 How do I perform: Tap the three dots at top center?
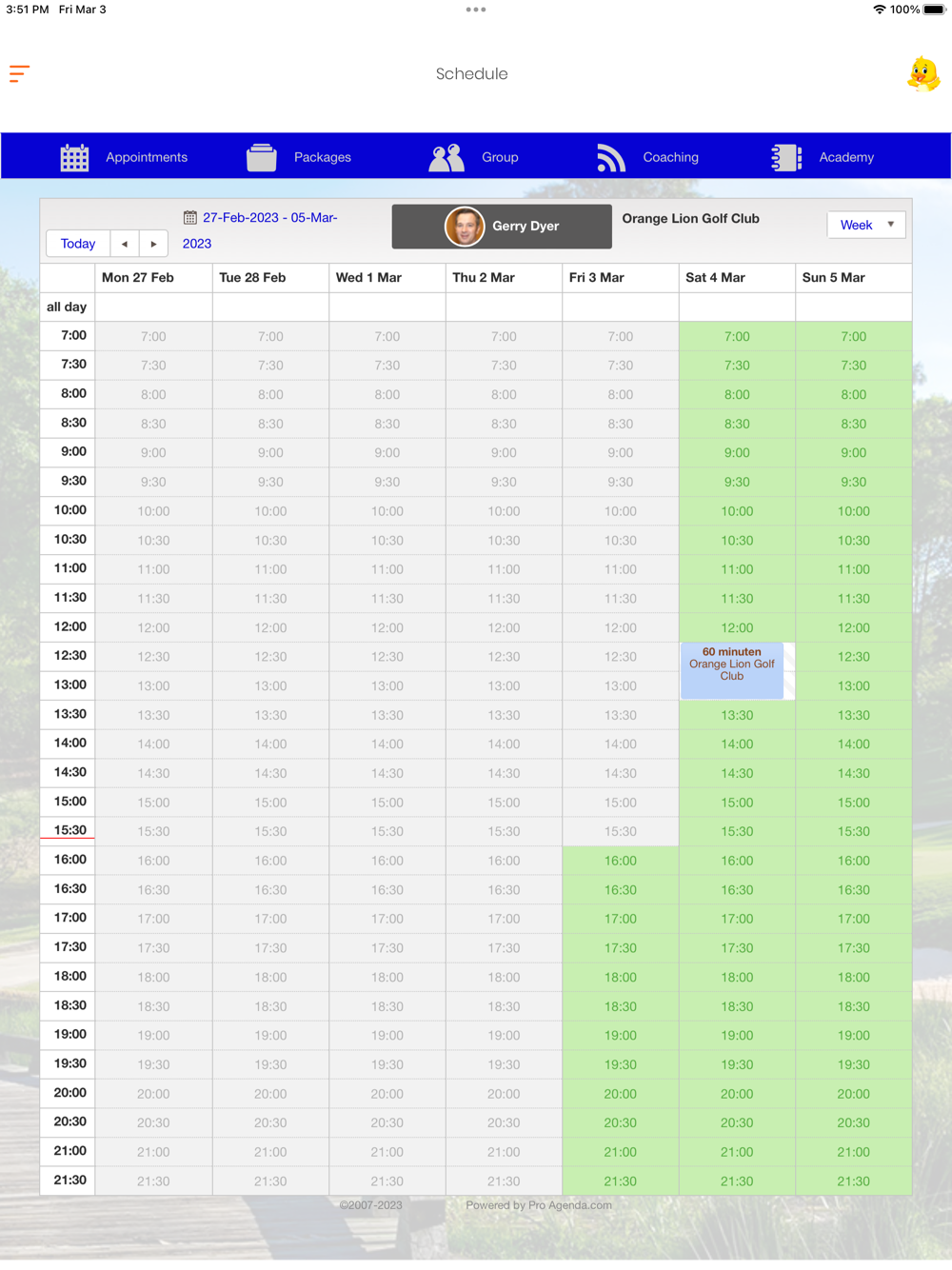pyautogui.click(x=476, y=10)
